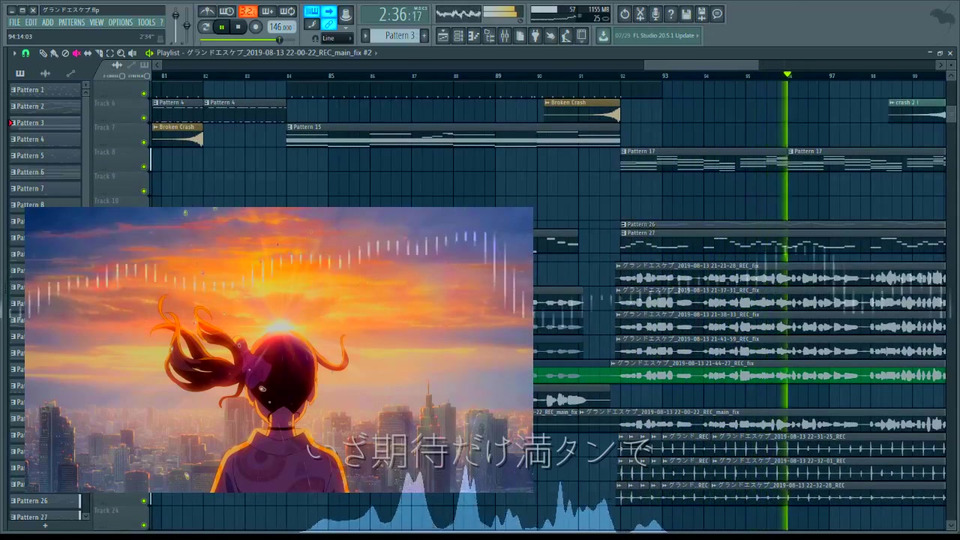The width and height of the screenshot is (960, 540).
Task: Click the 2:36:17 time display
Action: point(395,14)
